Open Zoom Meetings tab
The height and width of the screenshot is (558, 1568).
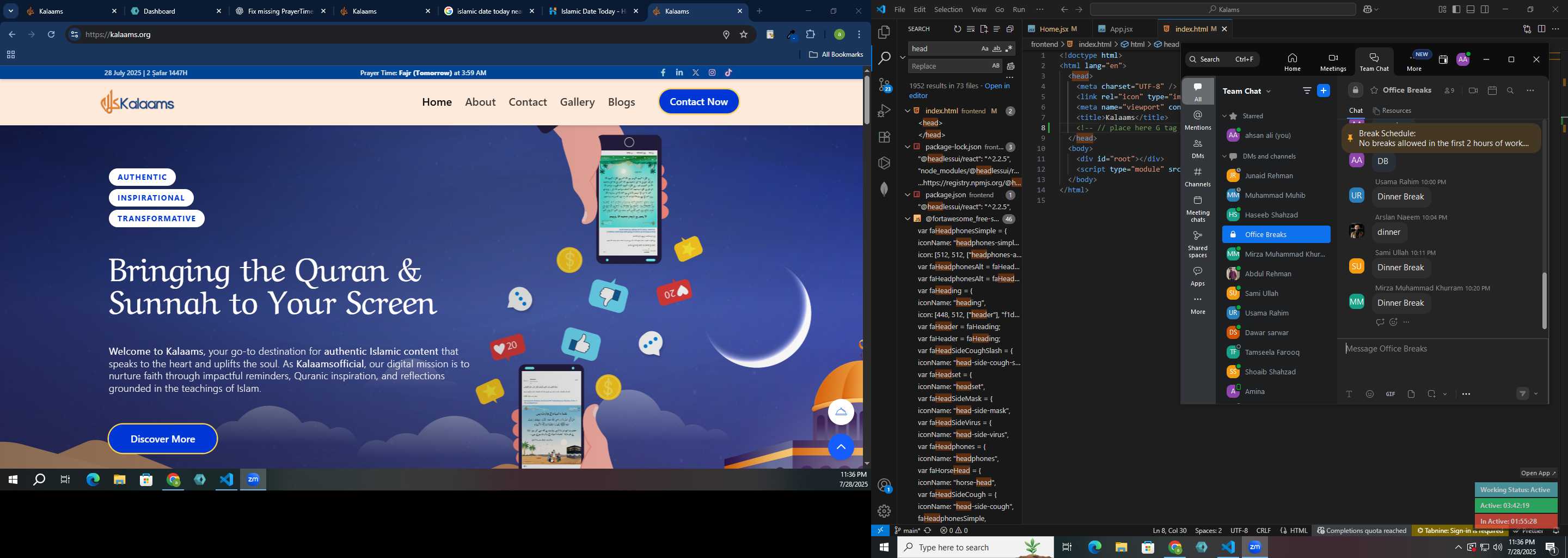click(1333, 62)
